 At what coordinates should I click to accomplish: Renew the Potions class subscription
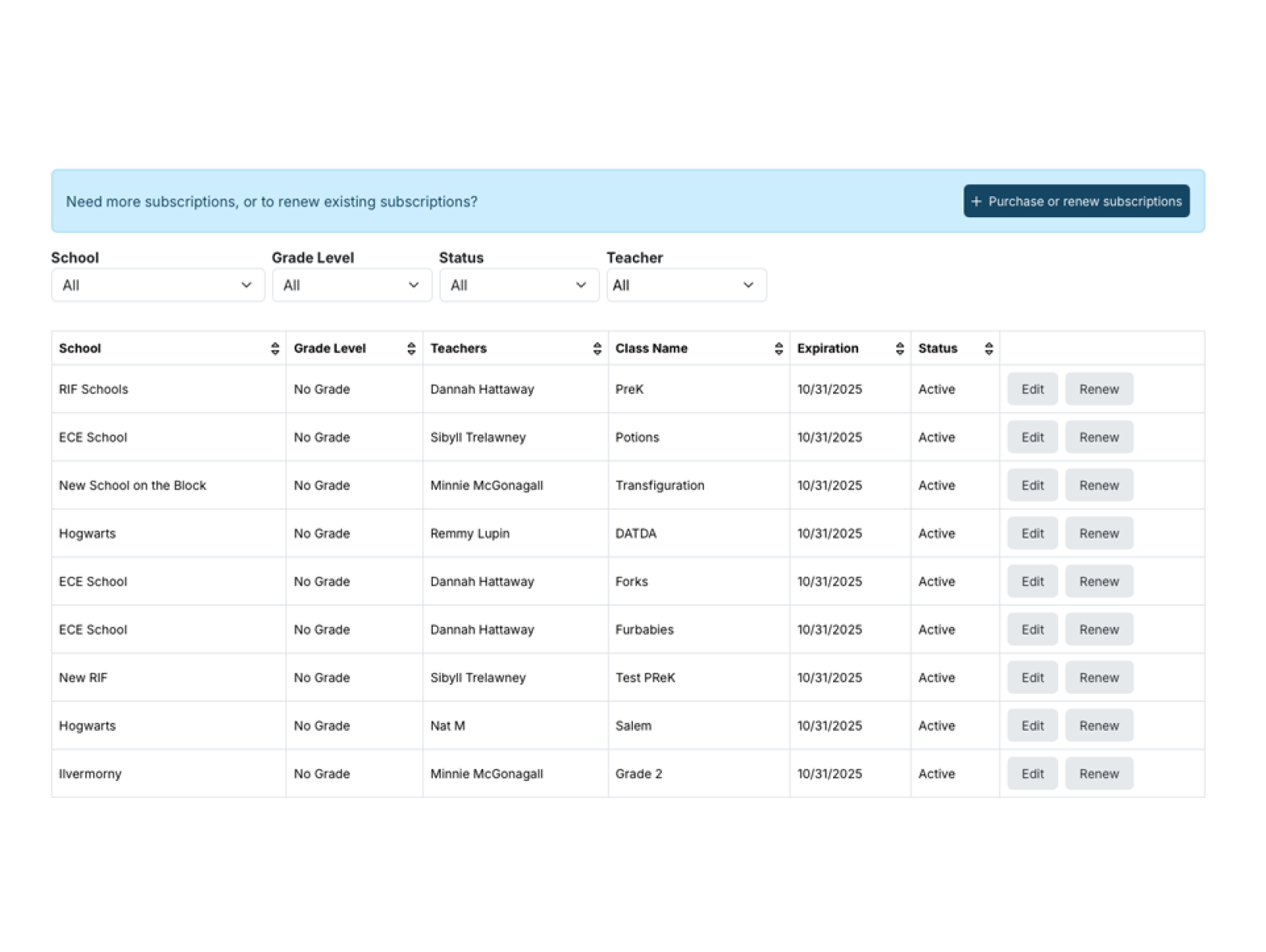tap(1099, 437)
